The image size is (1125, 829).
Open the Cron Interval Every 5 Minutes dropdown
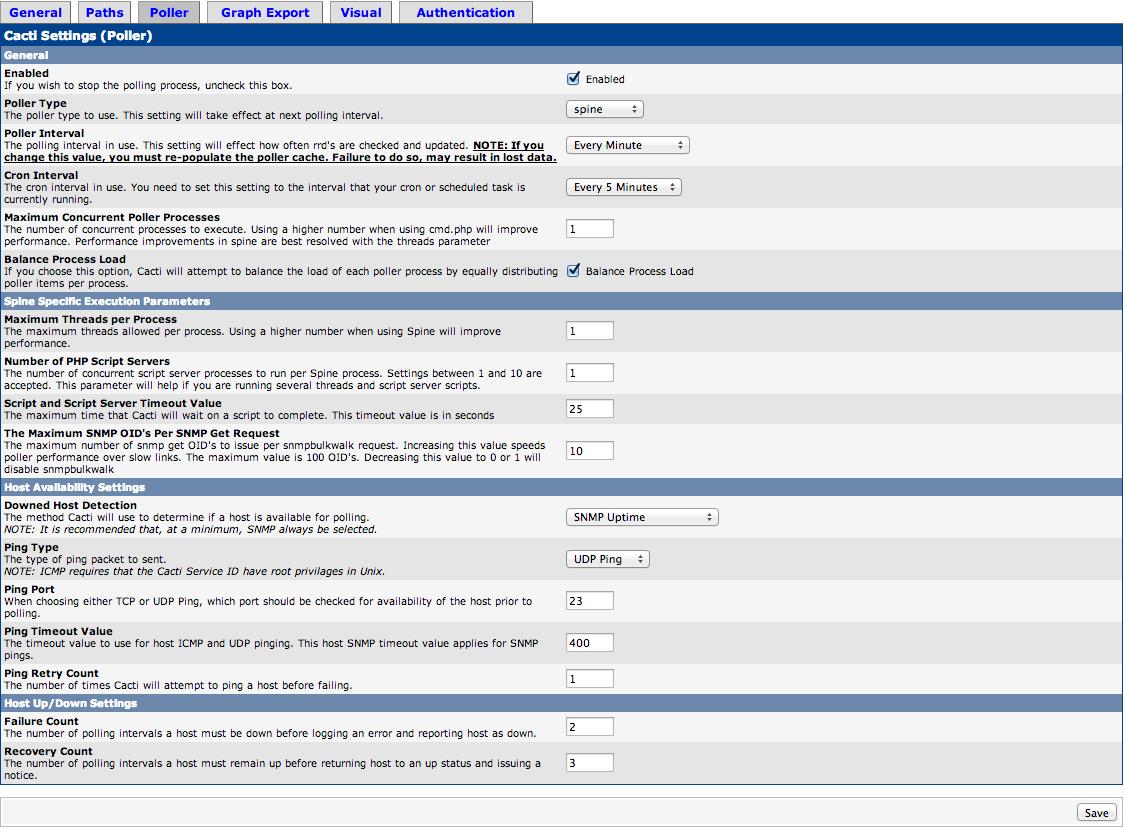(x=623, y=187)
